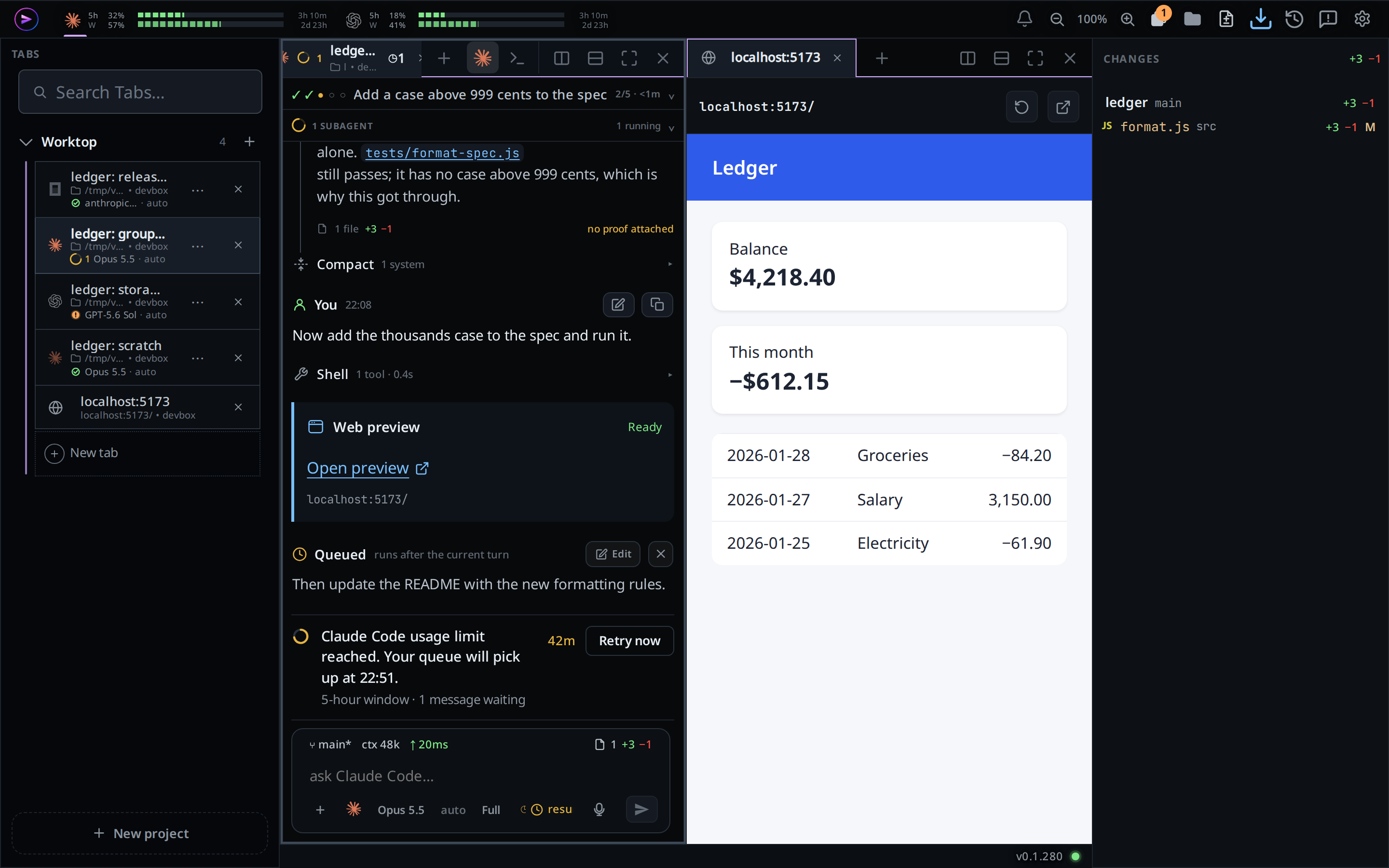1389x868 pixels.
Task: Zoom in with the plus magnifier
Action: click(1127, 19)
